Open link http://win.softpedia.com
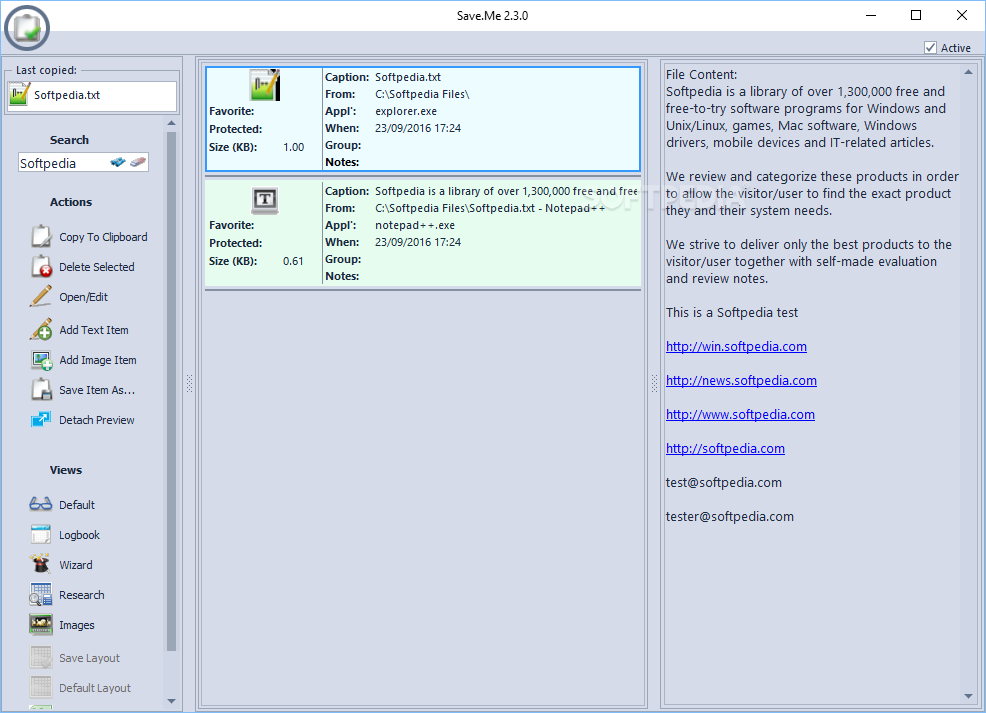Image resolution: width=986 pixels, height=713 pixels. point(736,346)
